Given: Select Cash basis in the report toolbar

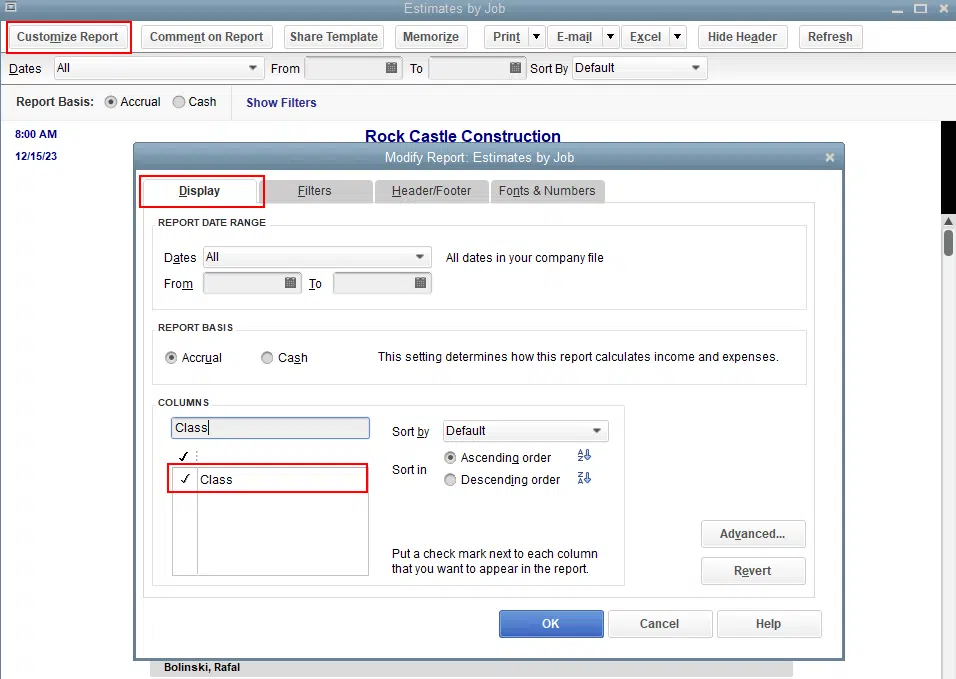Looking at the screenshot, I should pyautogui.click(x=179, y=102).
